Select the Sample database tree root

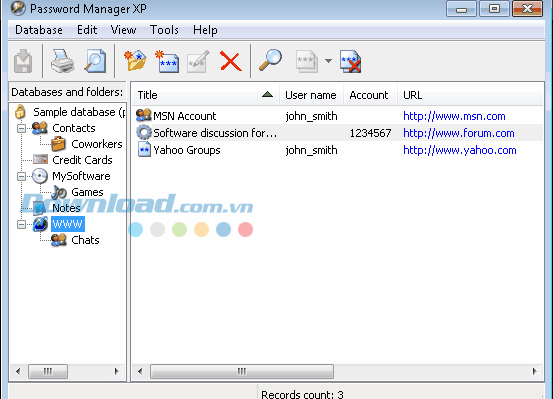79,112
